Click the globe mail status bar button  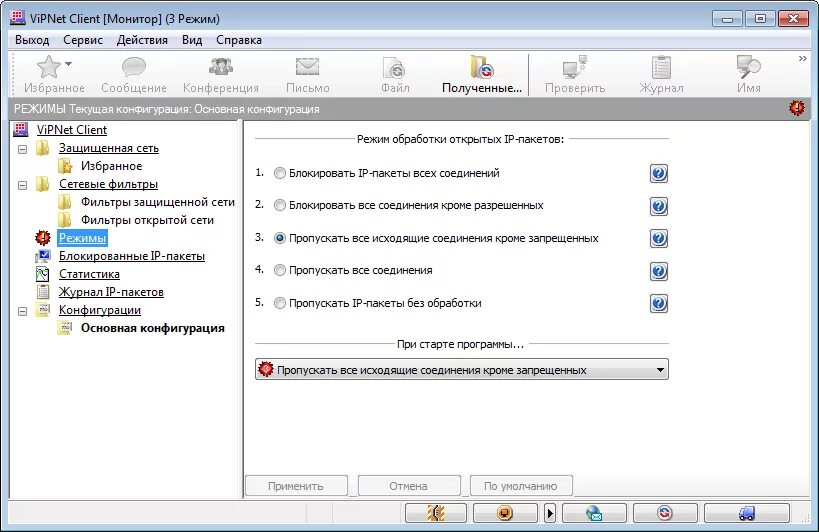(594, 513)
